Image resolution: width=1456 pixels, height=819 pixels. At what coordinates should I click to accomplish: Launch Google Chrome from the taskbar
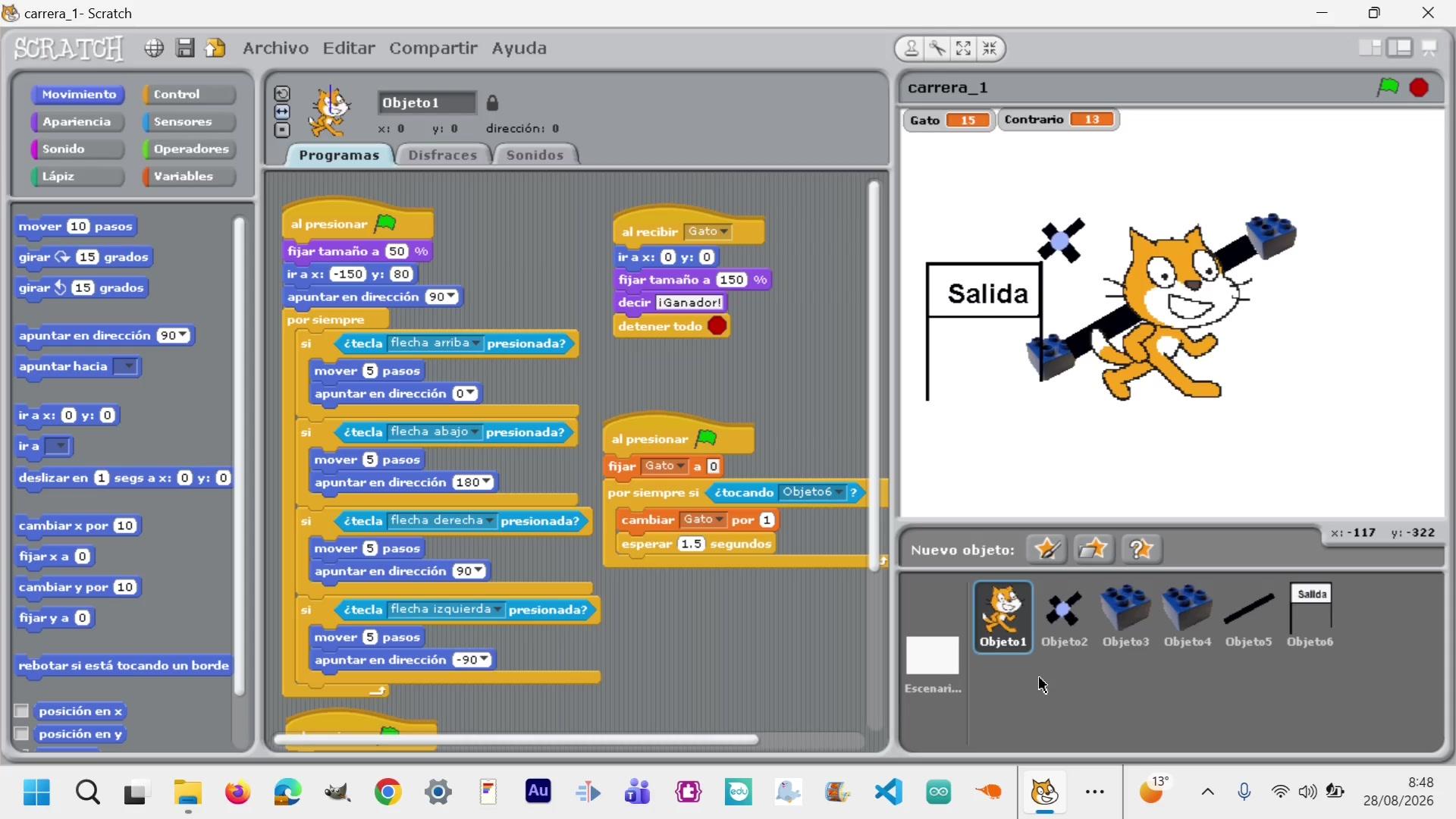tap(388, 792)
